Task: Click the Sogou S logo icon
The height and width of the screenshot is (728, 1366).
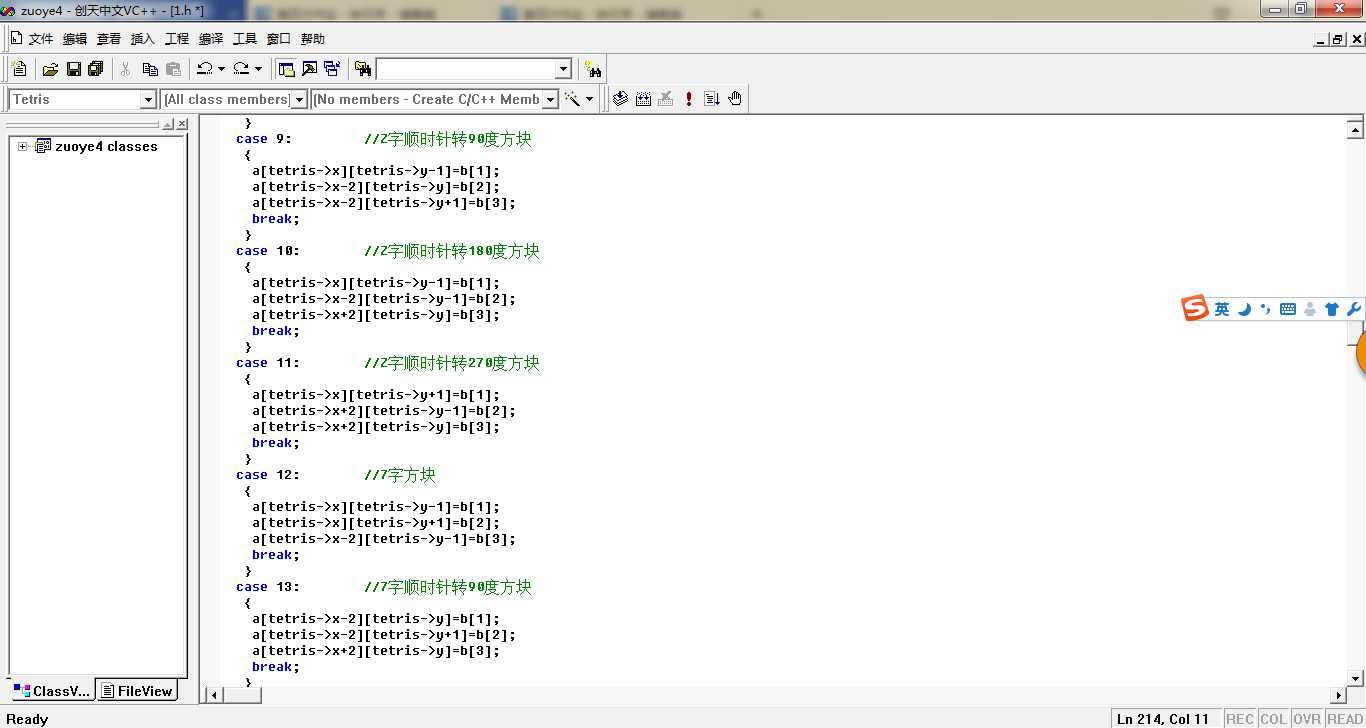Action: point(1195,309)
